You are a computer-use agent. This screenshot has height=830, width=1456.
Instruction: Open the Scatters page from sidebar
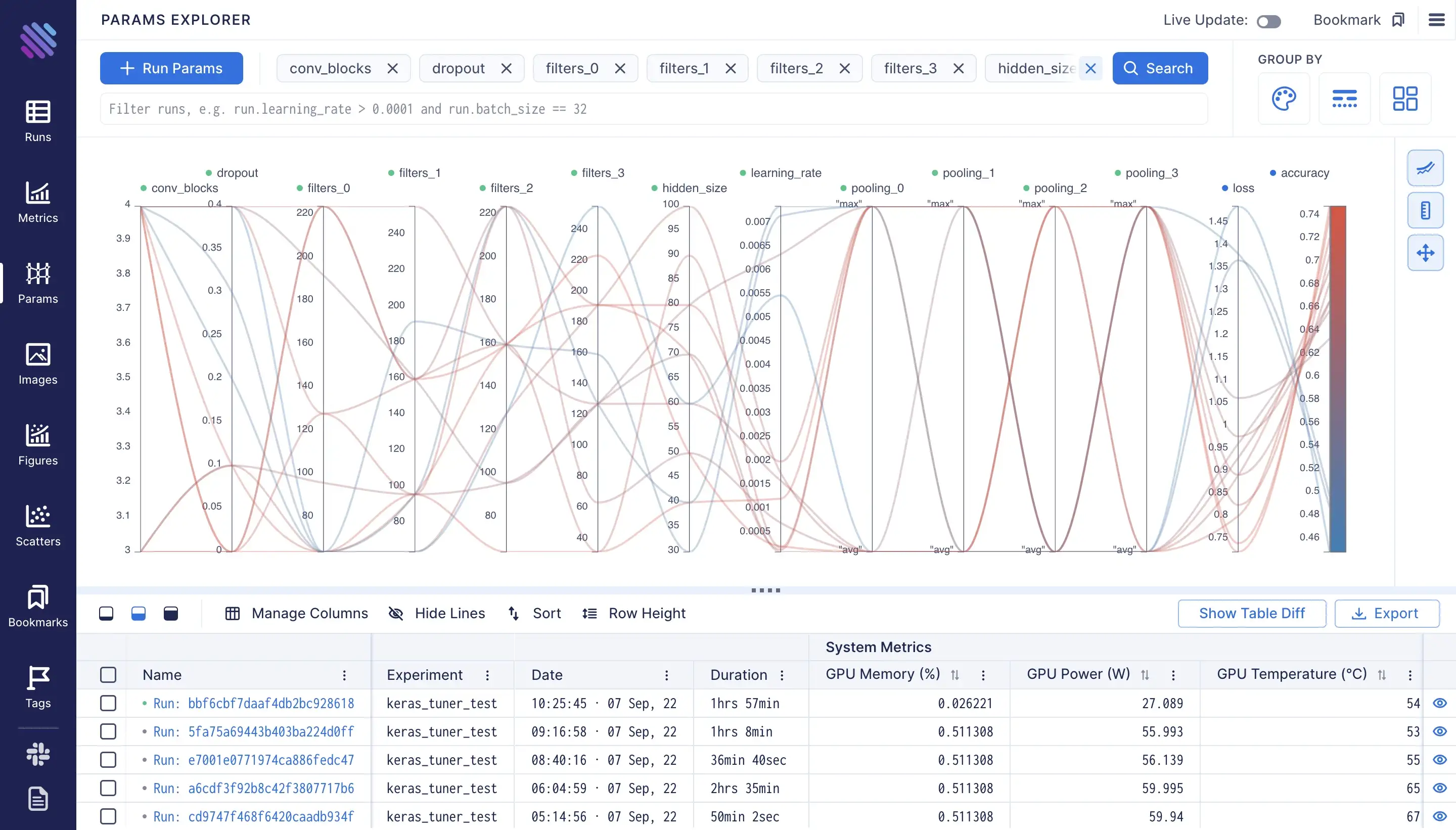tap(37, 526)
